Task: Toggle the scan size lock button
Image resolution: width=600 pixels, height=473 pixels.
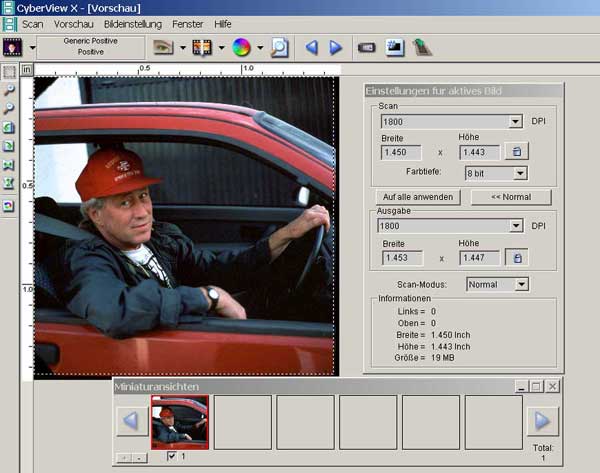Action: point(516,152)
